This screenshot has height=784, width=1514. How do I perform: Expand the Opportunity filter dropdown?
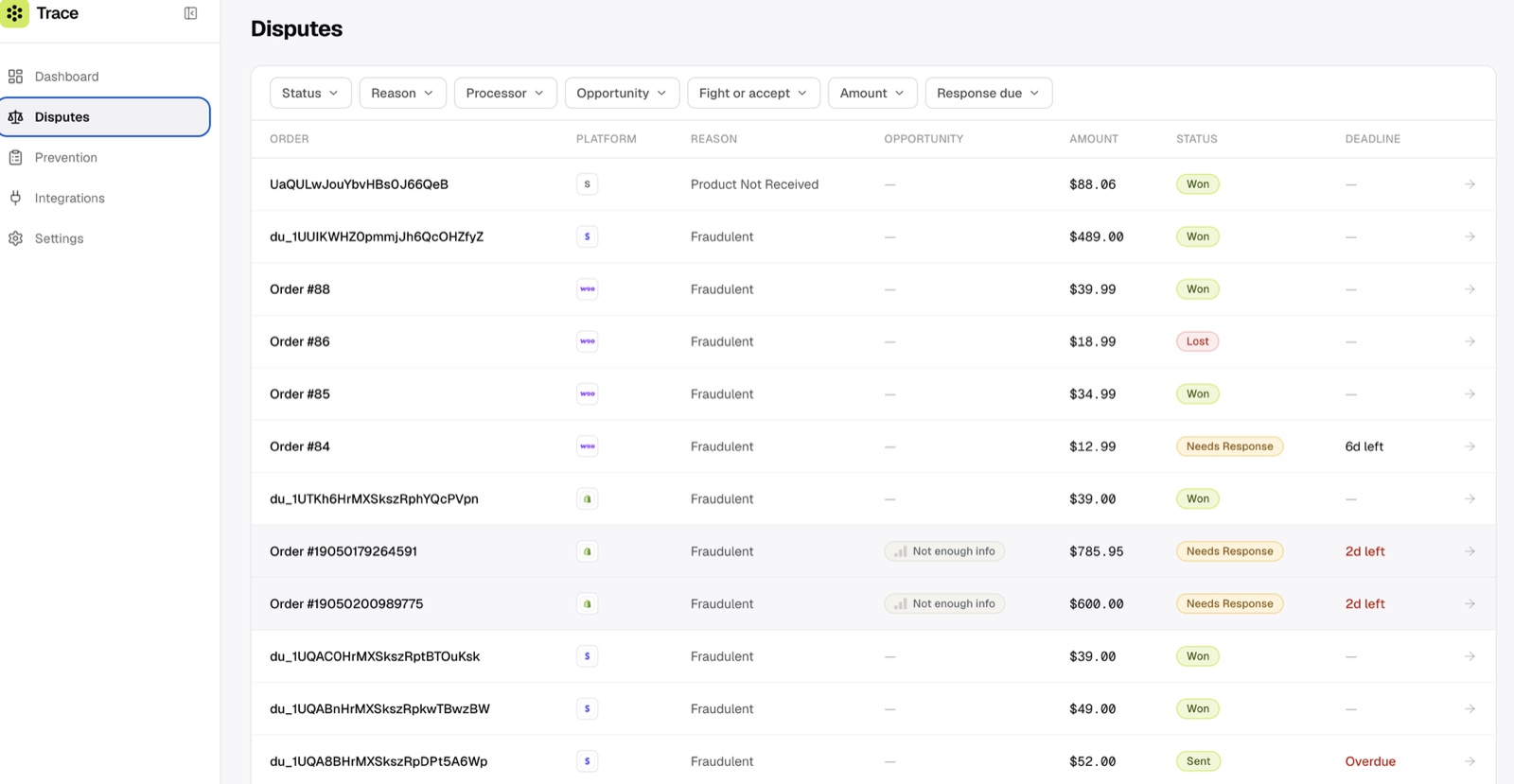click(x=622, y=93)
